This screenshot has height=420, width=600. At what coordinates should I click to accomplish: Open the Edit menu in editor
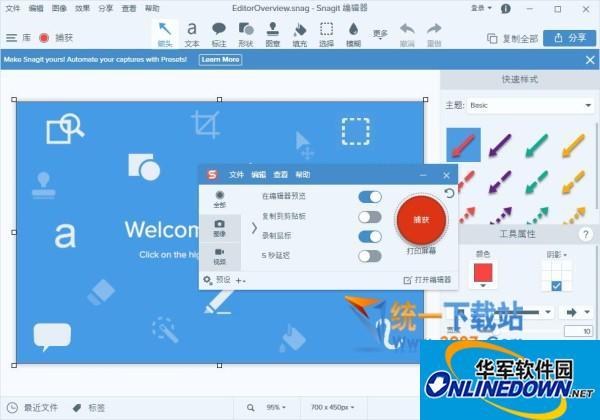pyautogui.click(x=36, y=8)
